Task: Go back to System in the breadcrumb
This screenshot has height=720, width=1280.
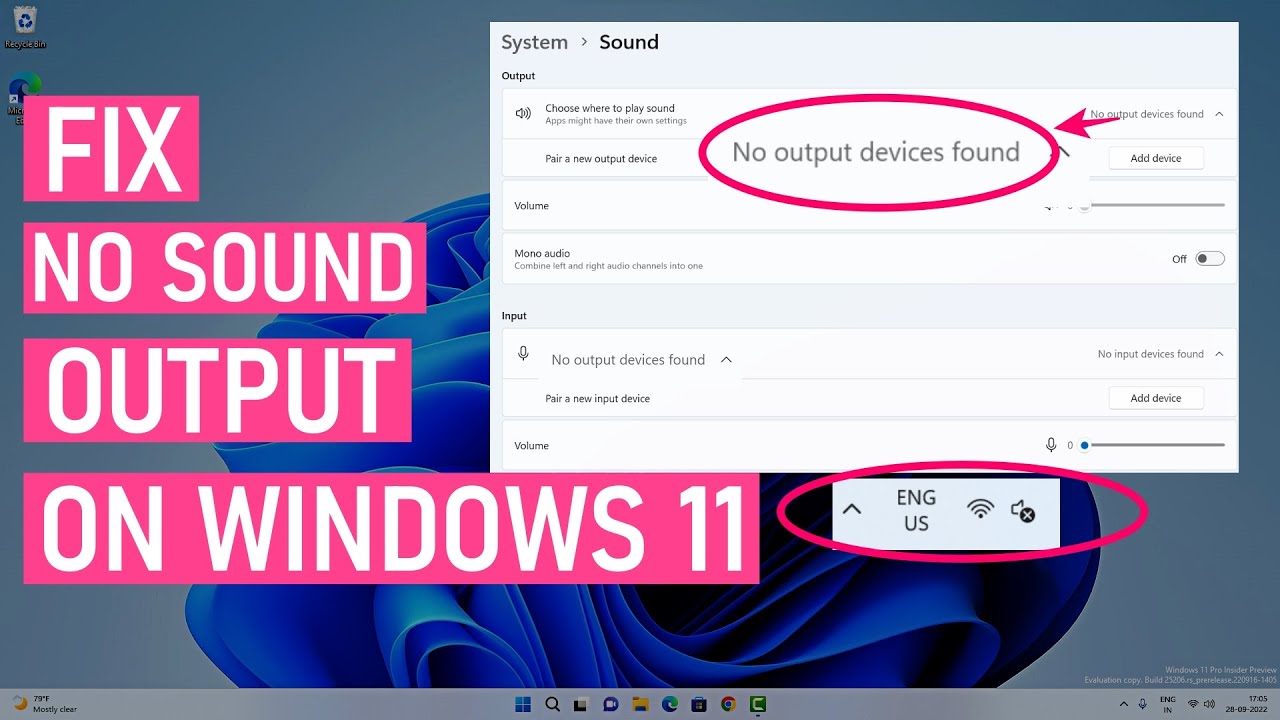Action: click(534, 42)
